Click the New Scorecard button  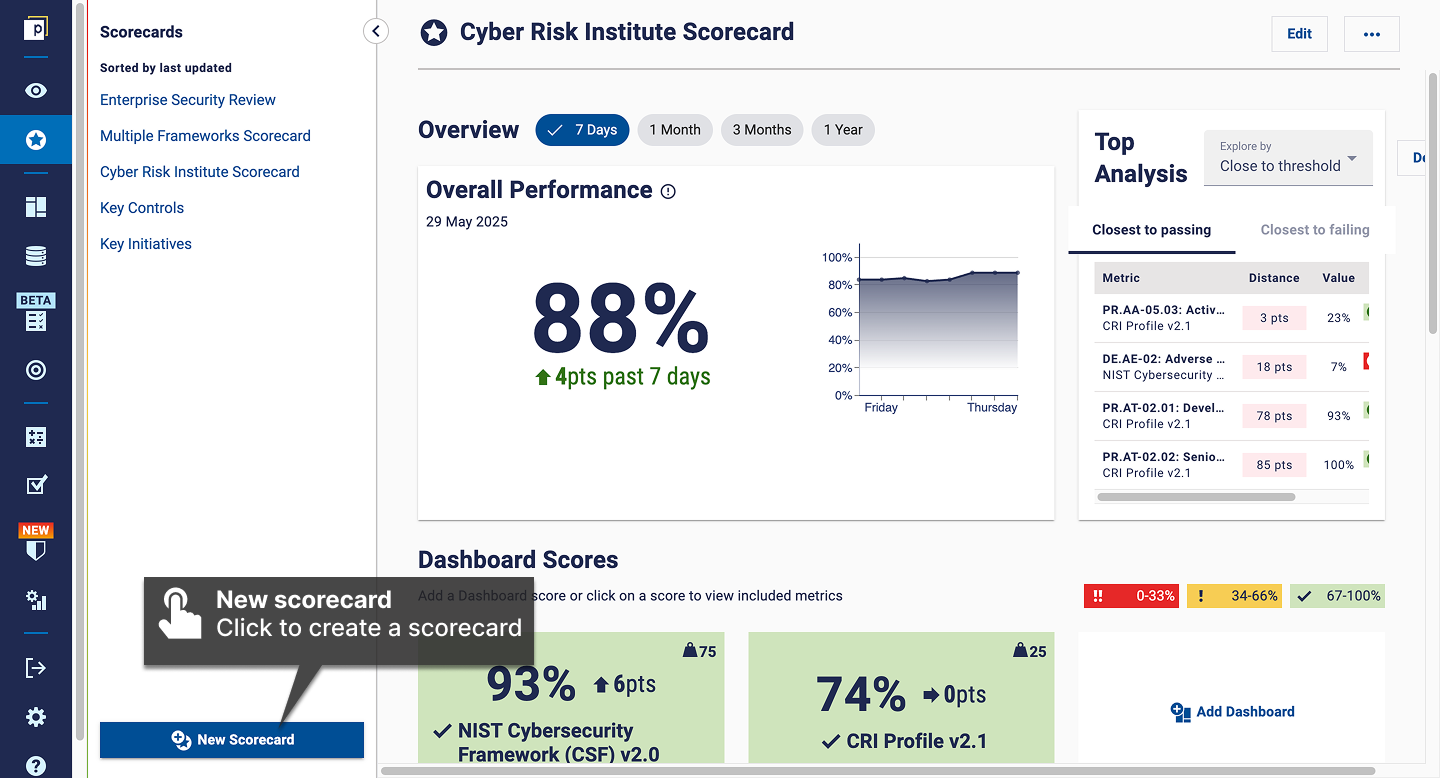pos(232,740)
